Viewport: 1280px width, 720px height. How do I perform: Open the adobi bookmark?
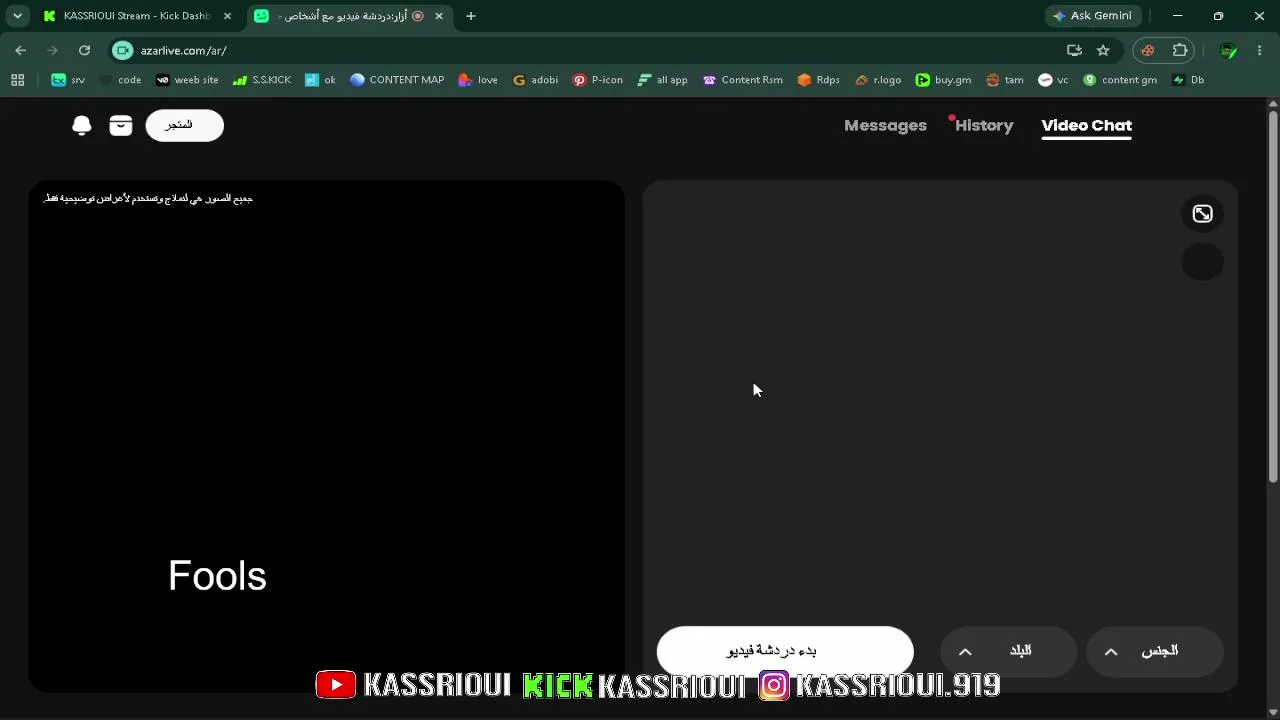535,80
